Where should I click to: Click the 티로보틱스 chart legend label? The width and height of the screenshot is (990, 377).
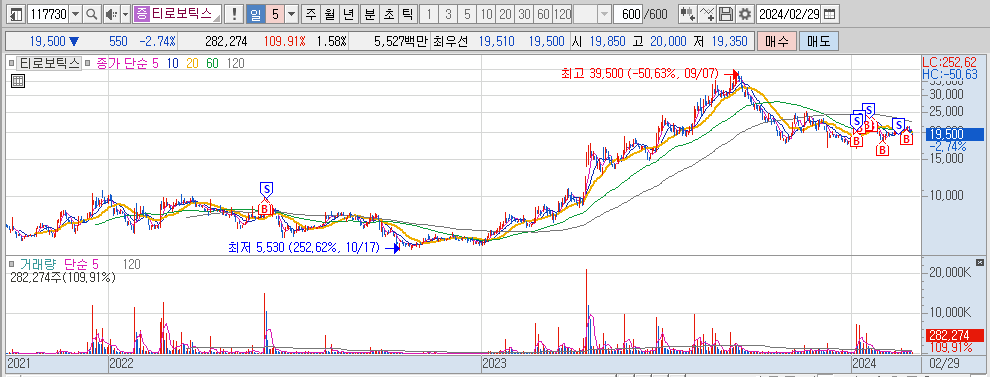tap(49, 63)
